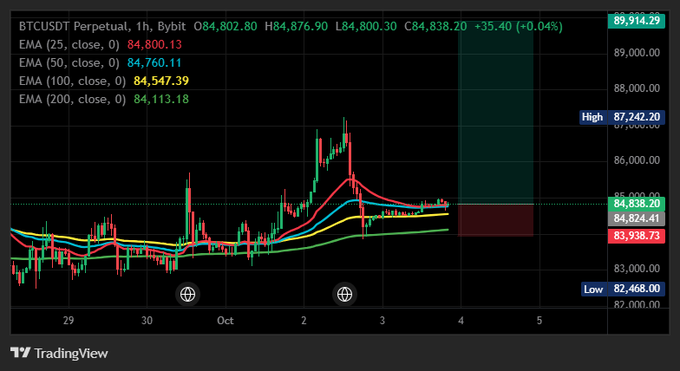Click the open value O84,802.80 in header
Image resolution: width=680 pixels, height=371 pixels.
[226, 26]
